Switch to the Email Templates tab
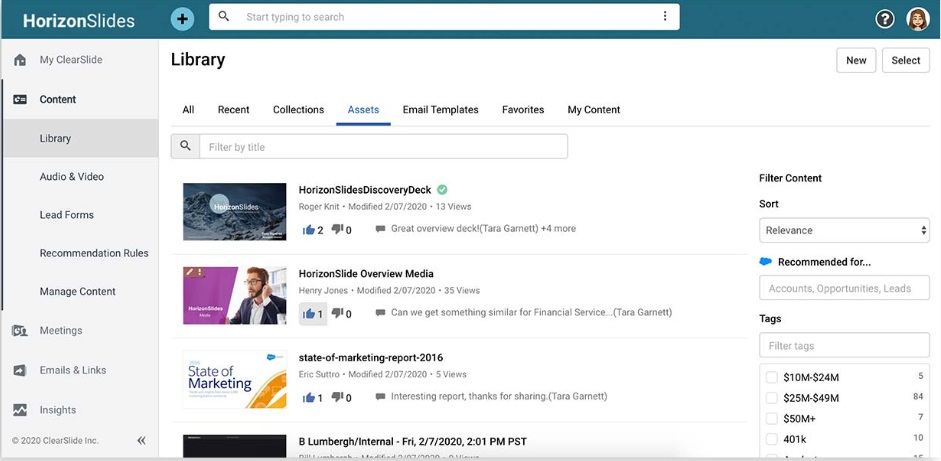 pyautogui.click(x=440, y=110)
